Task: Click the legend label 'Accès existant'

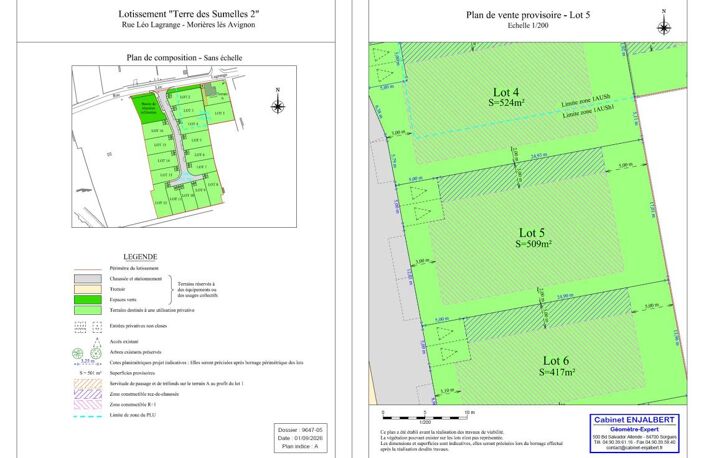Action: click(124, 342)
